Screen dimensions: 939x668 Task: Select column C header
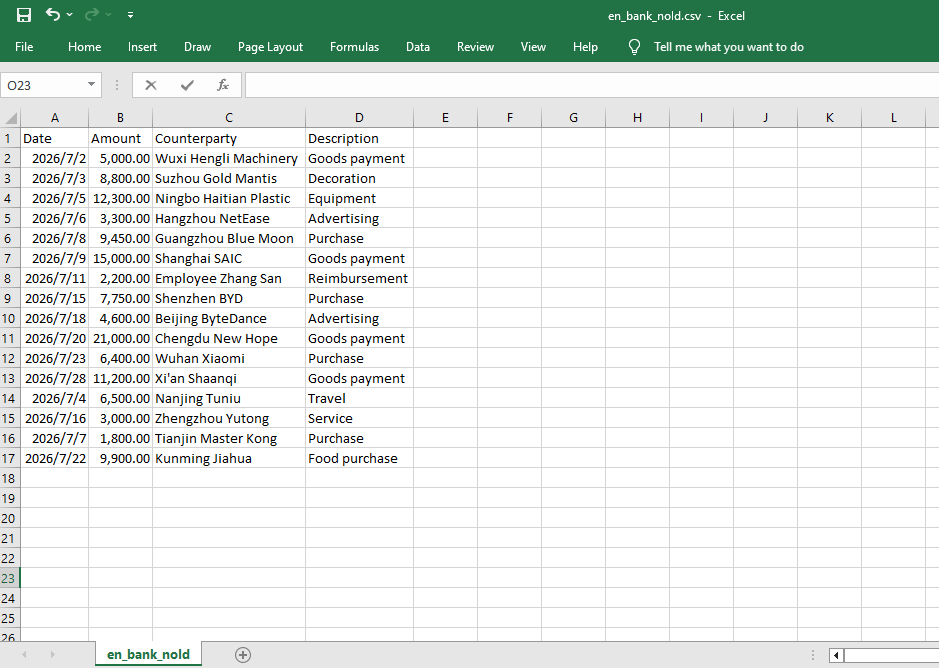pyautogui.click(x=229, y=117)
